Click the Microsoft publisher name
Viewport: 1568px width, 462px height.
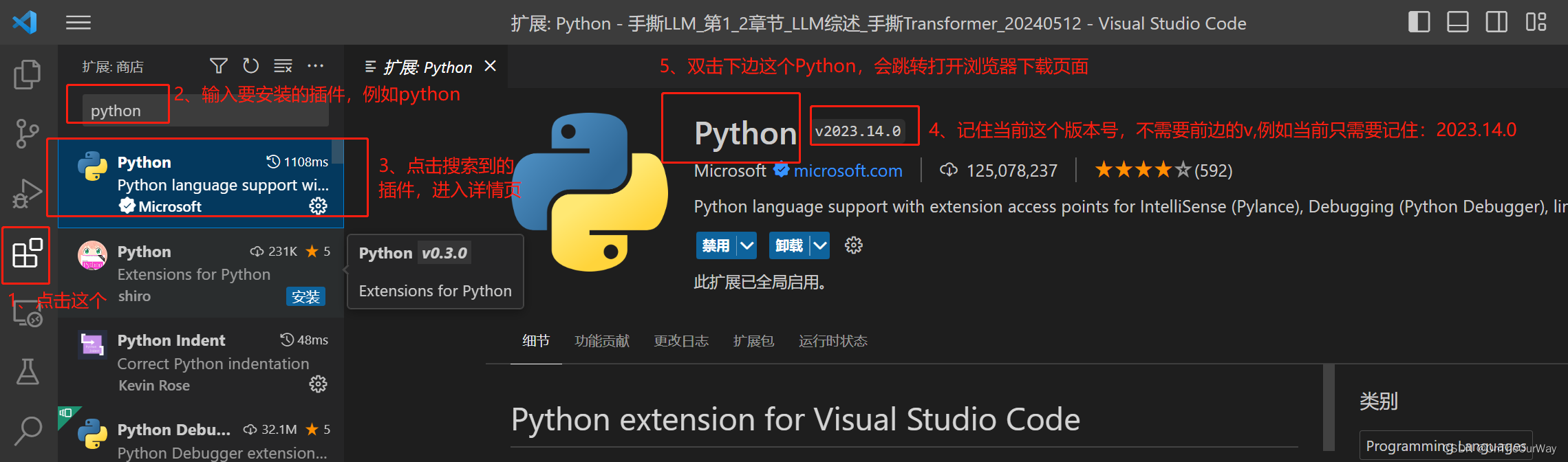click(x=730, y=170)
